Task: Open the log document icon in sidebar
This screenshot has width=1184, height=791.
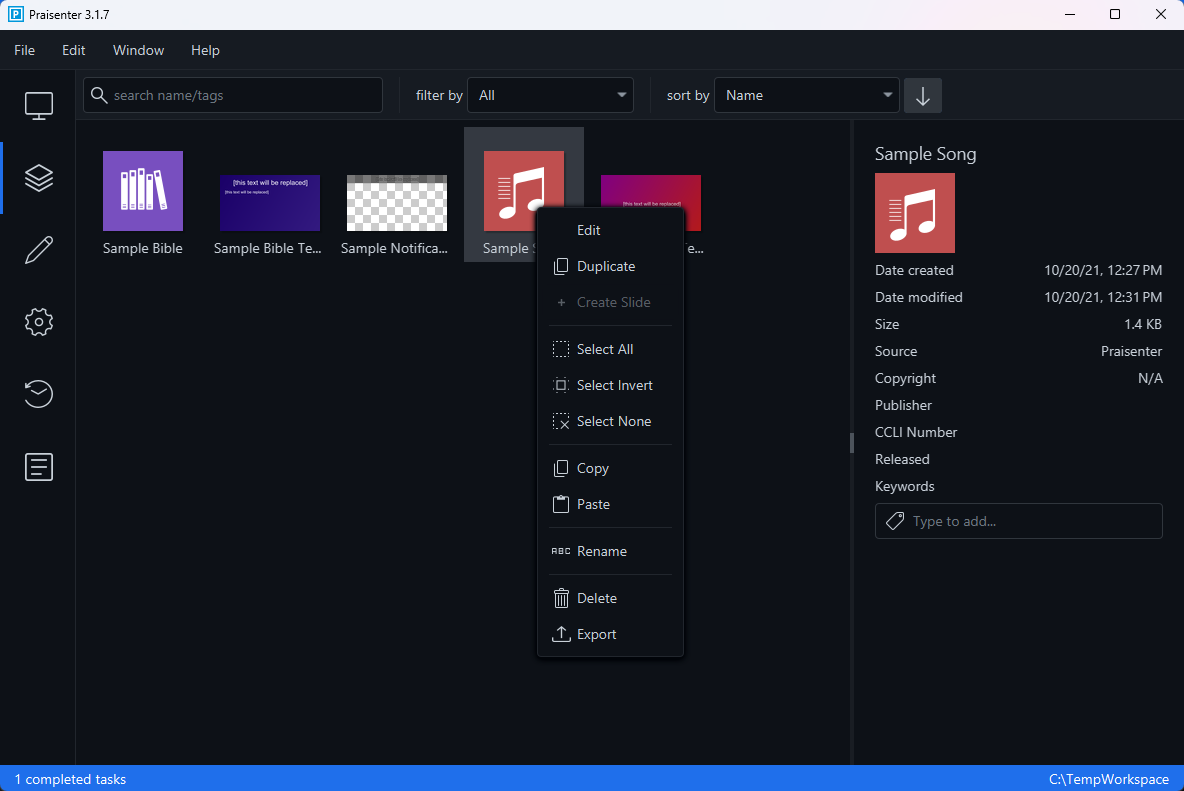Action: 38,467
